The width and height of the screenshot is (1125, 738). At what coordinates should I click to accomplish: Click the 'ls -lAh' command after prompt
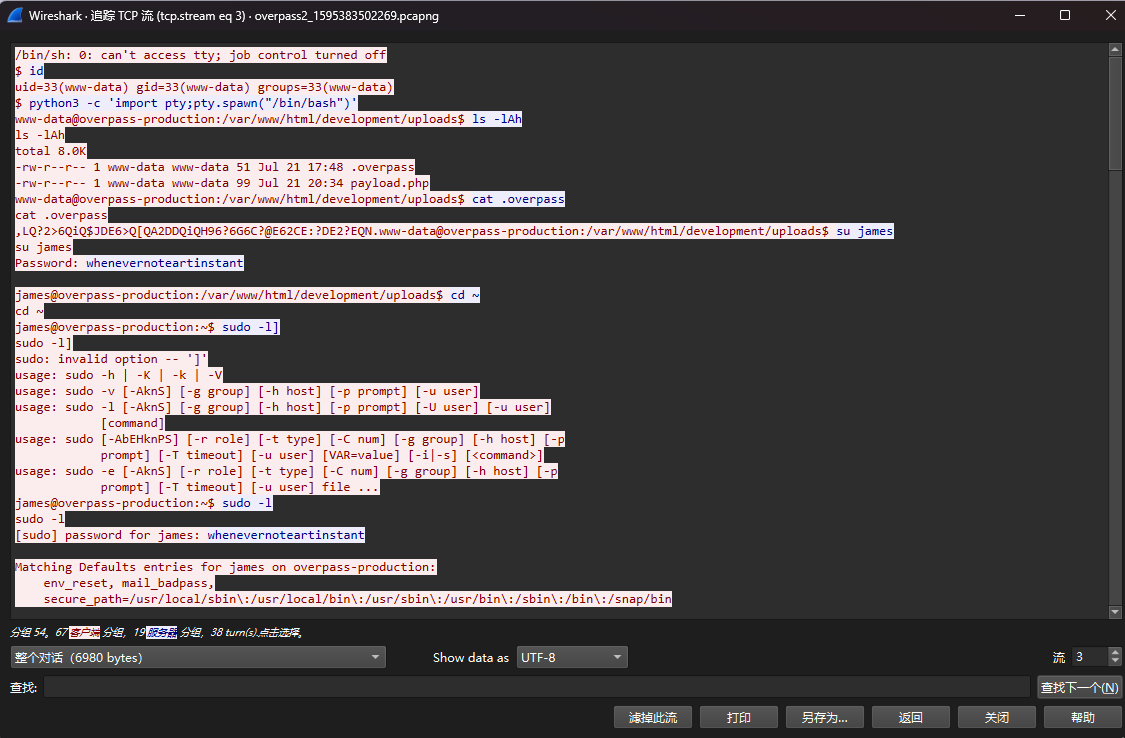(x=496, y=118)
